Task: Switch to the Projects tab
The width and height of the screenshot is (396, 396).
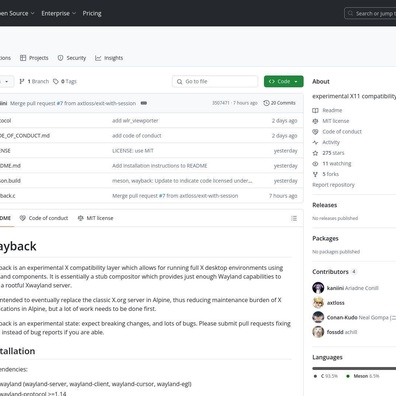Action: 34,58
